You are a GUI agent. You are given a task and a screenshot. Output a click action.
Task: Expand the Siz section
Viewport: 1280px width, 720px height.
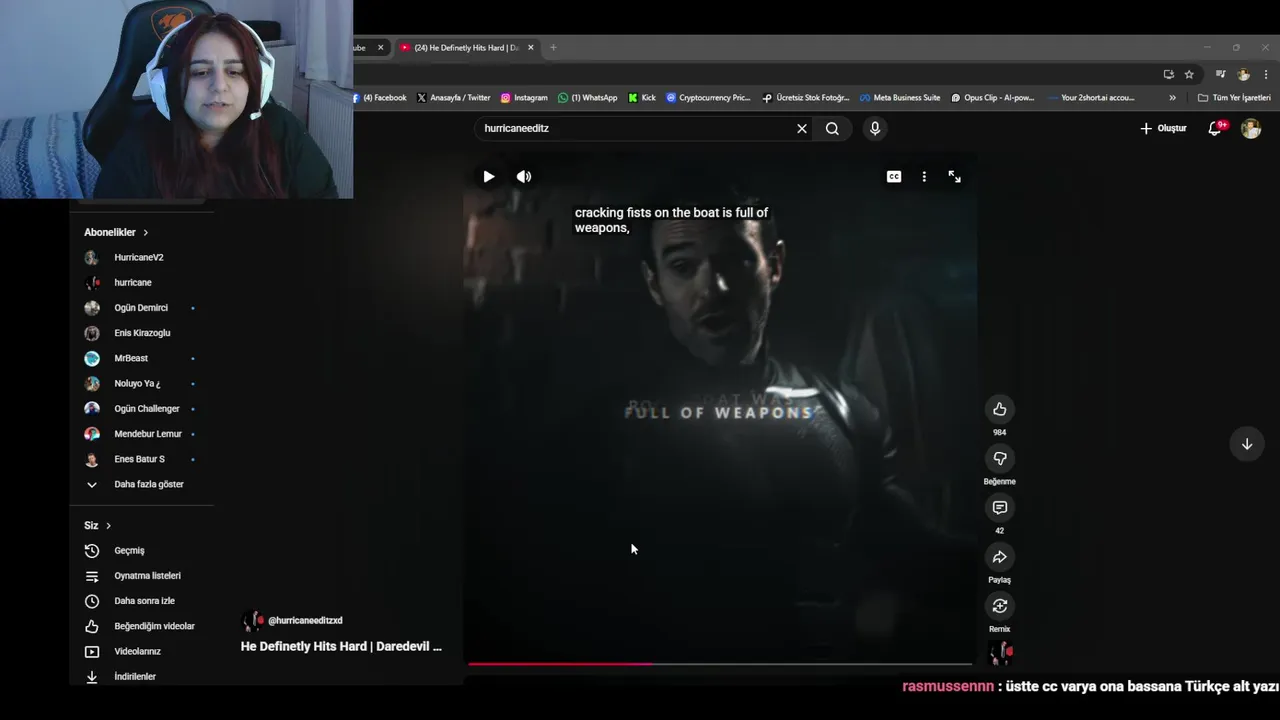click(98, 525)
